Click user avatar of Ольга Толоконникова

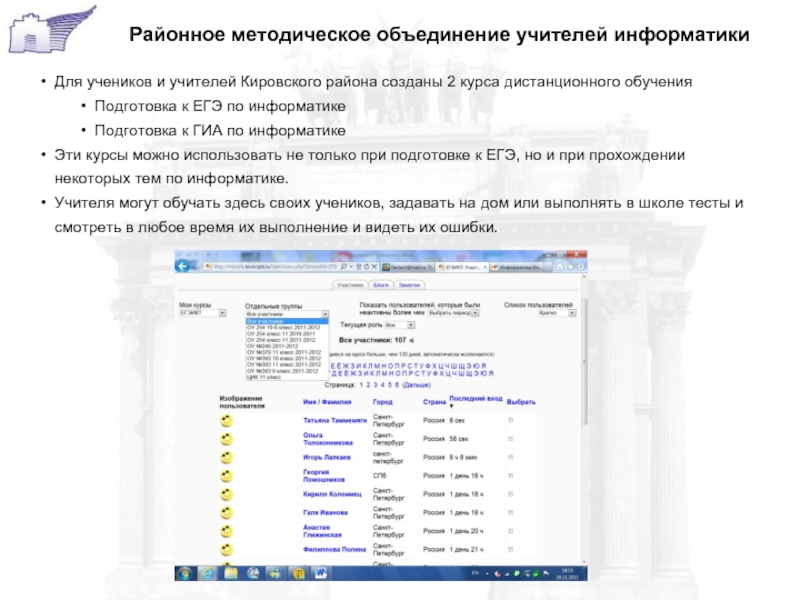tap(226, 439)
